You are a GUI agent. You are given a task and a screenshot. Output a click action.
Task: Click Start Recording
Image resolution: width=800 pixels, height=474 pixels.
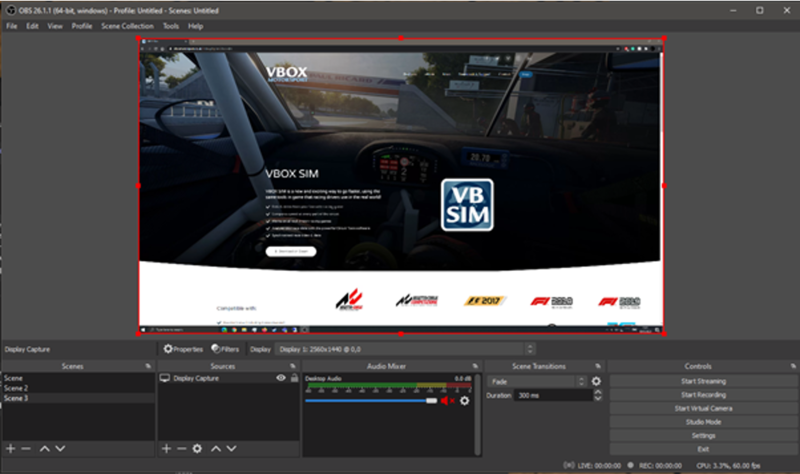click(703, 394)
